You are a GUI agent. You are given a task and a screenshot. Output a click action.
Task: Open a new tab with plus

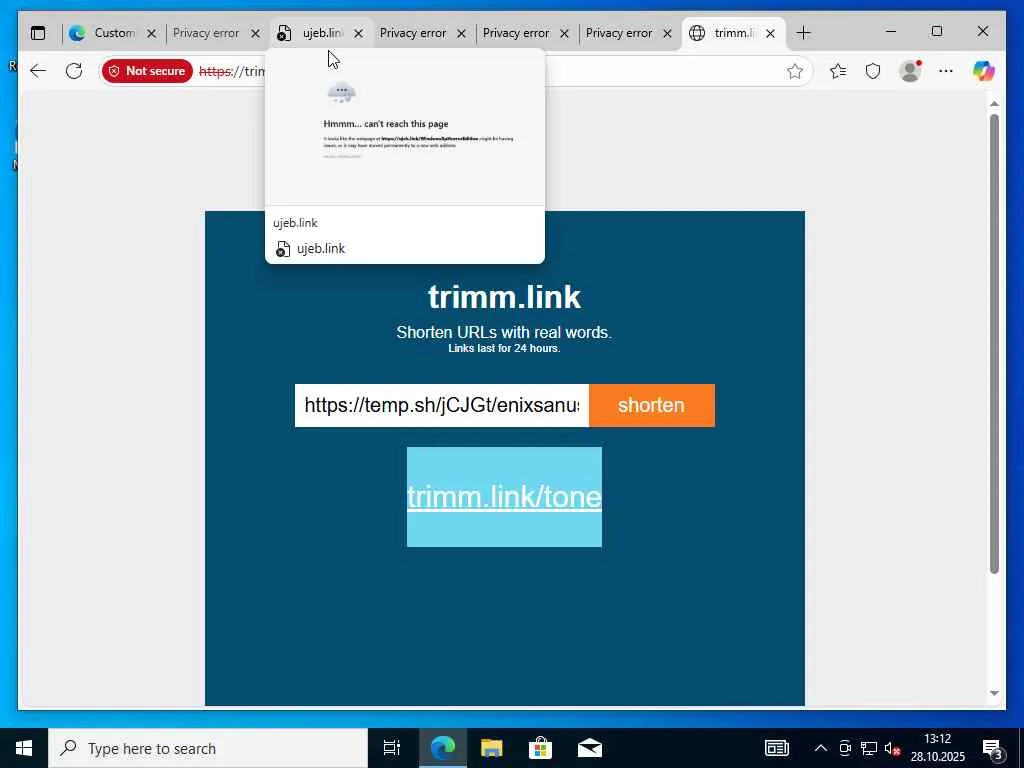(803, 33)
